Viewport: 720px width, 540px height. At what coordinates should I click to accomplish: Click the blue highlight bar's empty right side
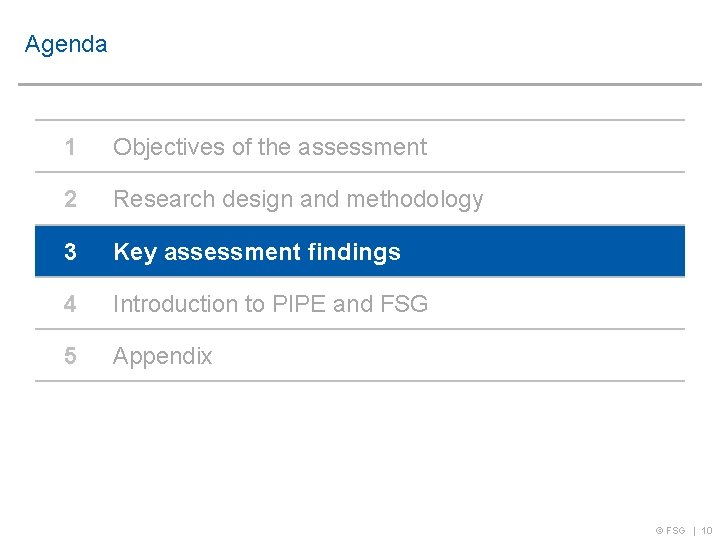560,252
